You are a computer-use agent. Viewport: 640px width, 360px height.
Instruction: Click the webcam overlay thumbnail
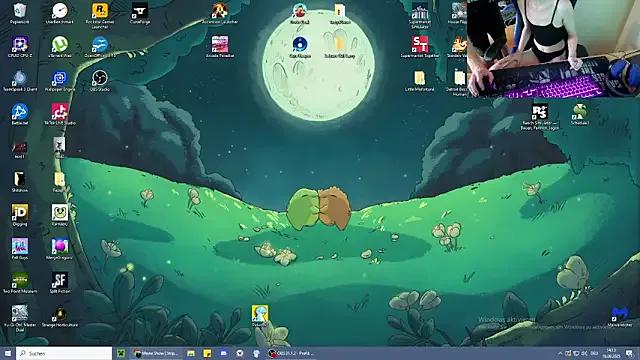[553, 49]
